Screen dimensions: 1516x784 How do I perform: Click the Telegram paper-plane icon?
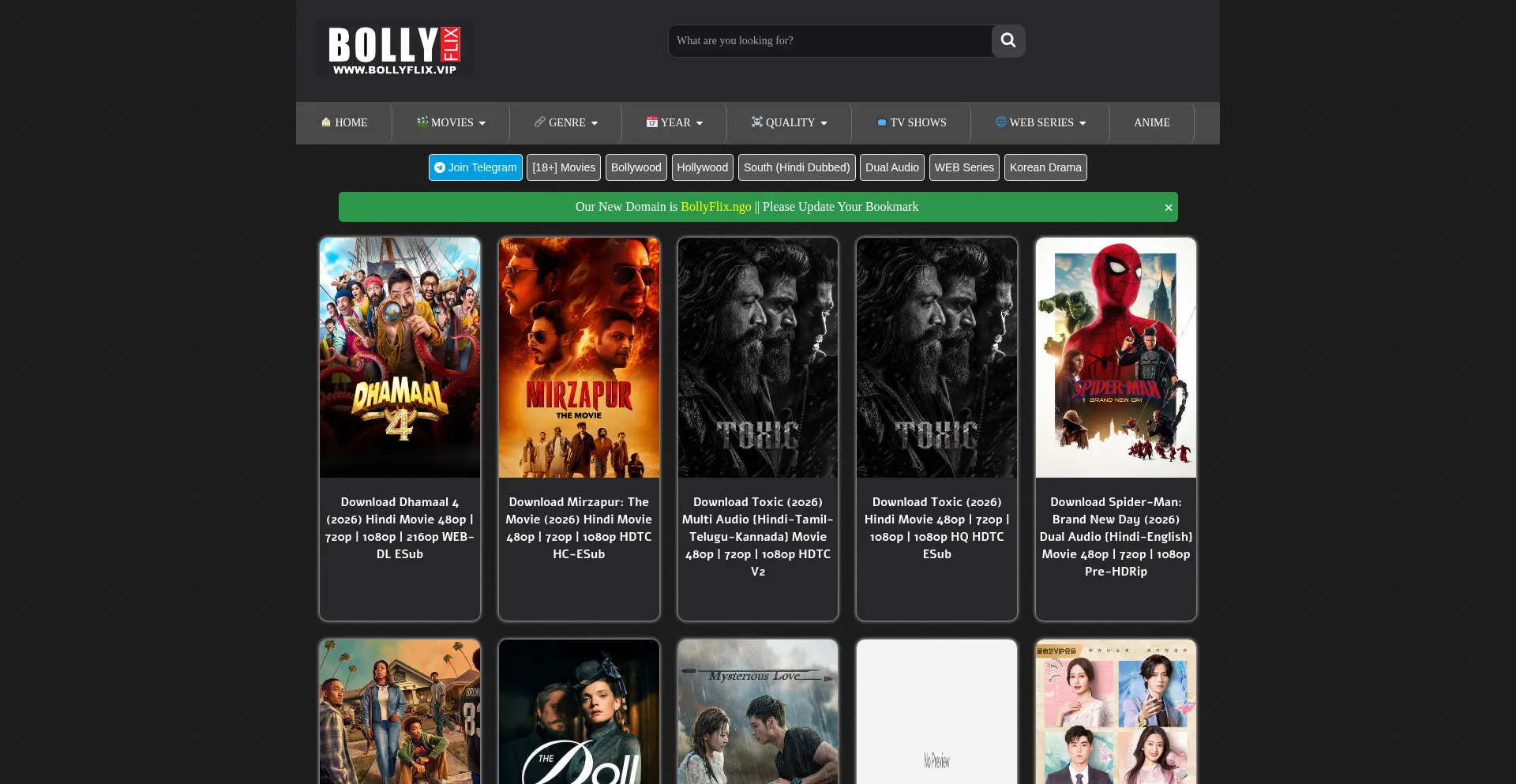(x=440, y=167)
